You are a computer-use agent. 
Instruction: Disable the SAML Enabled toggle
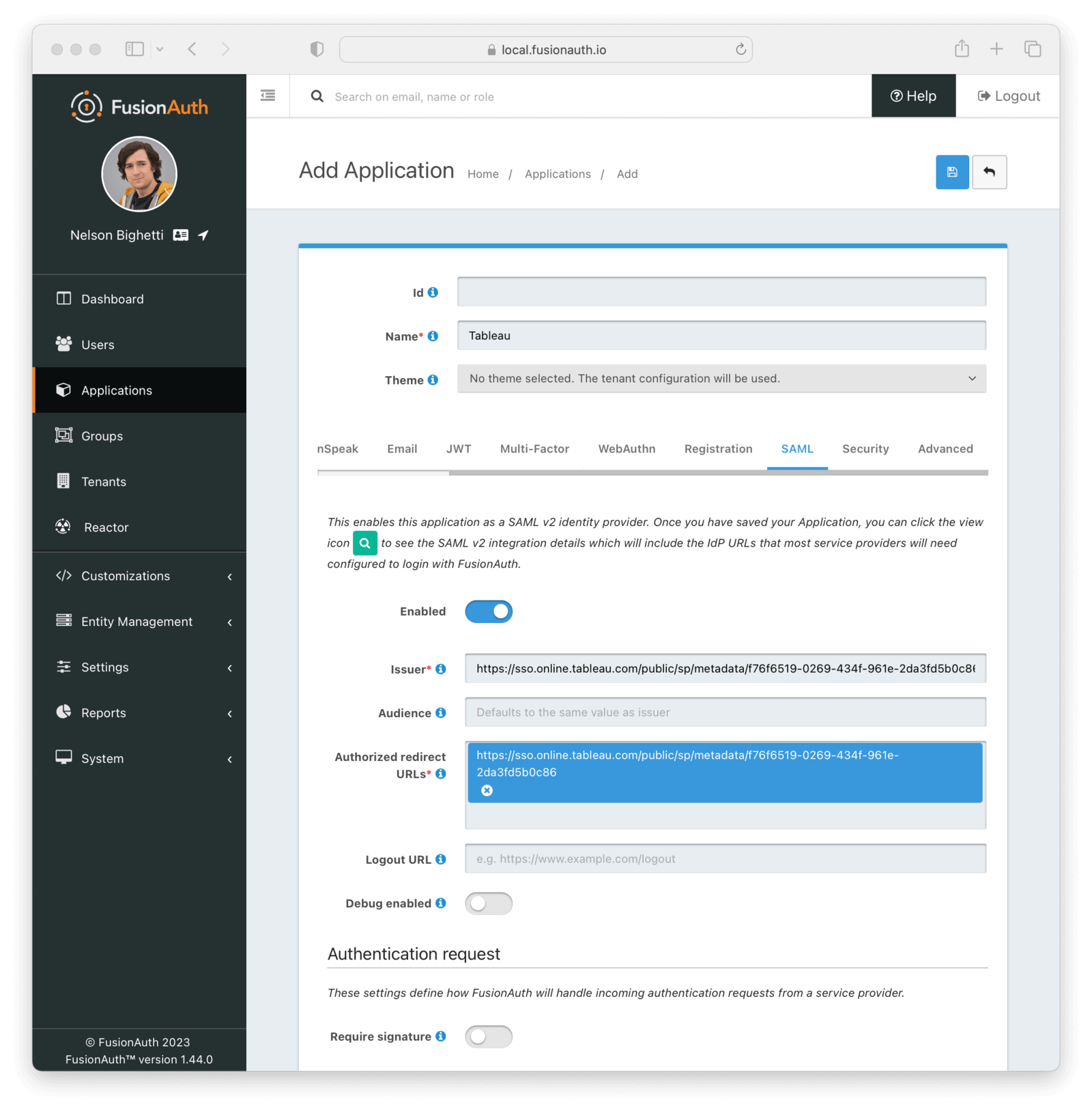[489, 611]
